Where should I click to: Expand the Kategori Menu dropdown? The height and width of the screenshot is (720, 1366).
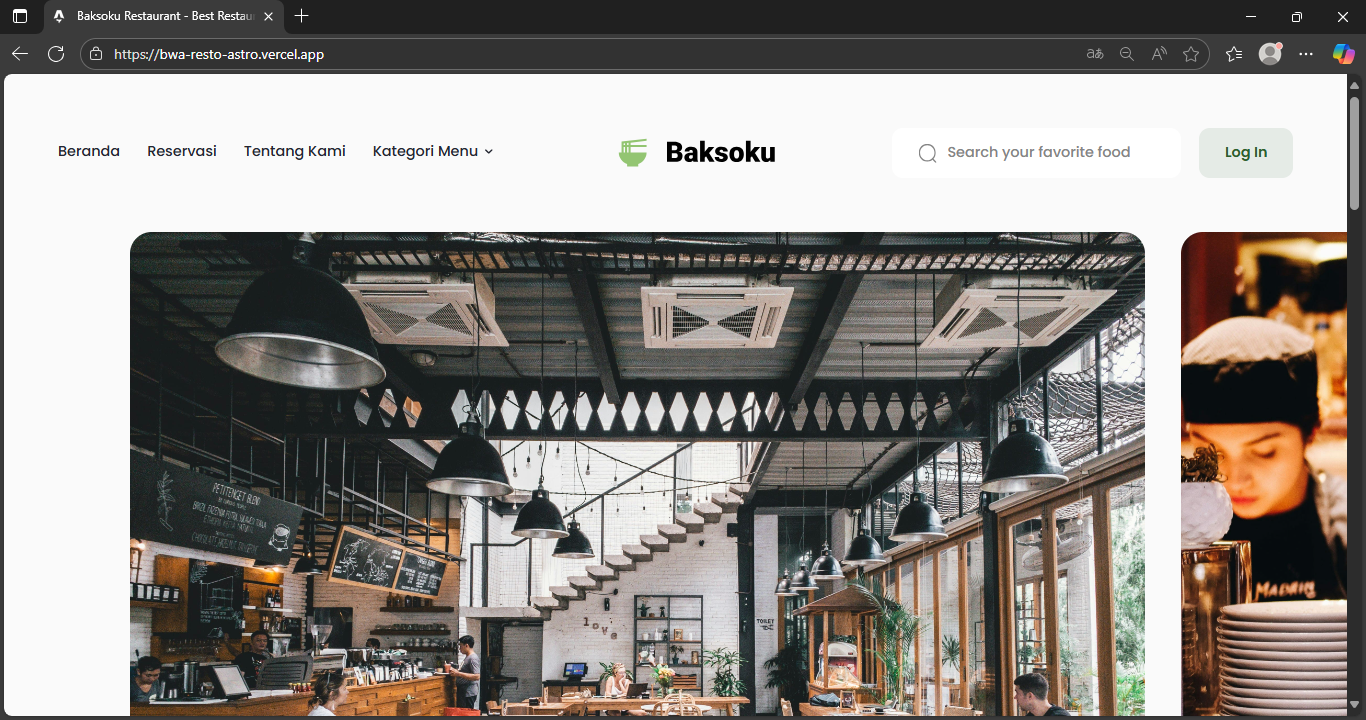(433, 151)
